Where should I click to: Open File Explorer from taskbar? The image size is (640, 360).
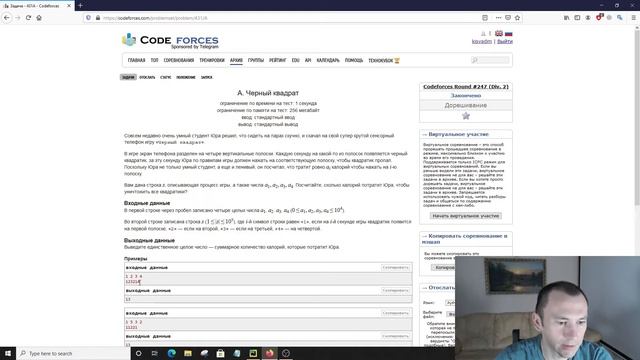pos(188,353)
